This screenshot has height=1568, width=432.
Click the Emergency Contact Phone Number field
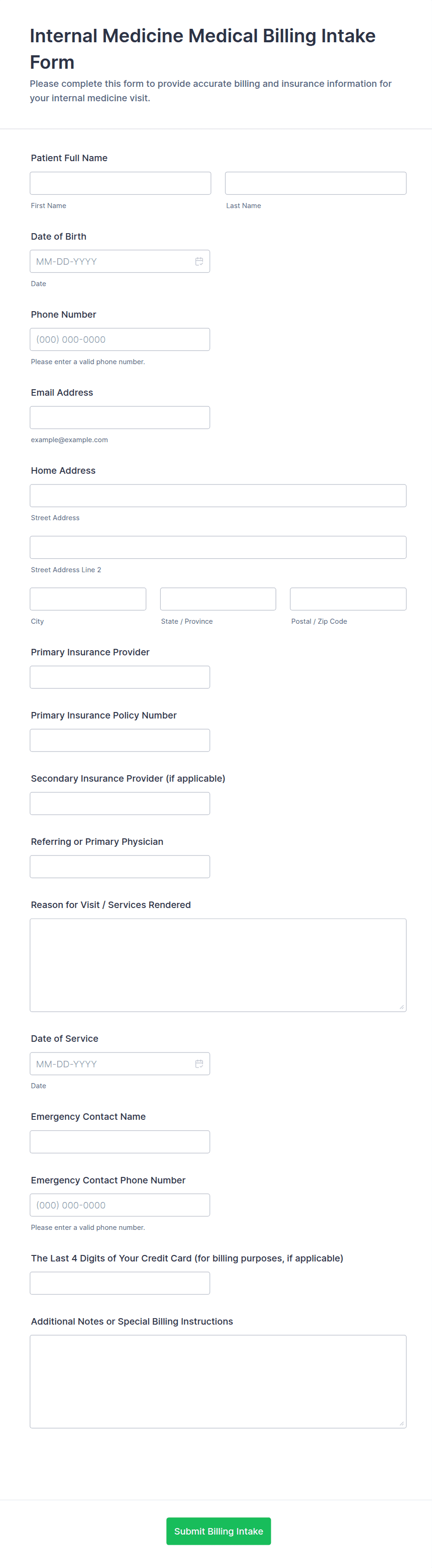tap(120, 1205)
